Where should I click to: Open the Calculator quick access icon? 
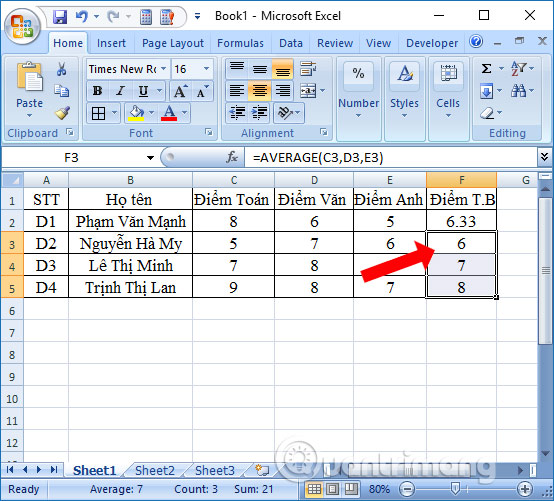[x=146, y=17]
